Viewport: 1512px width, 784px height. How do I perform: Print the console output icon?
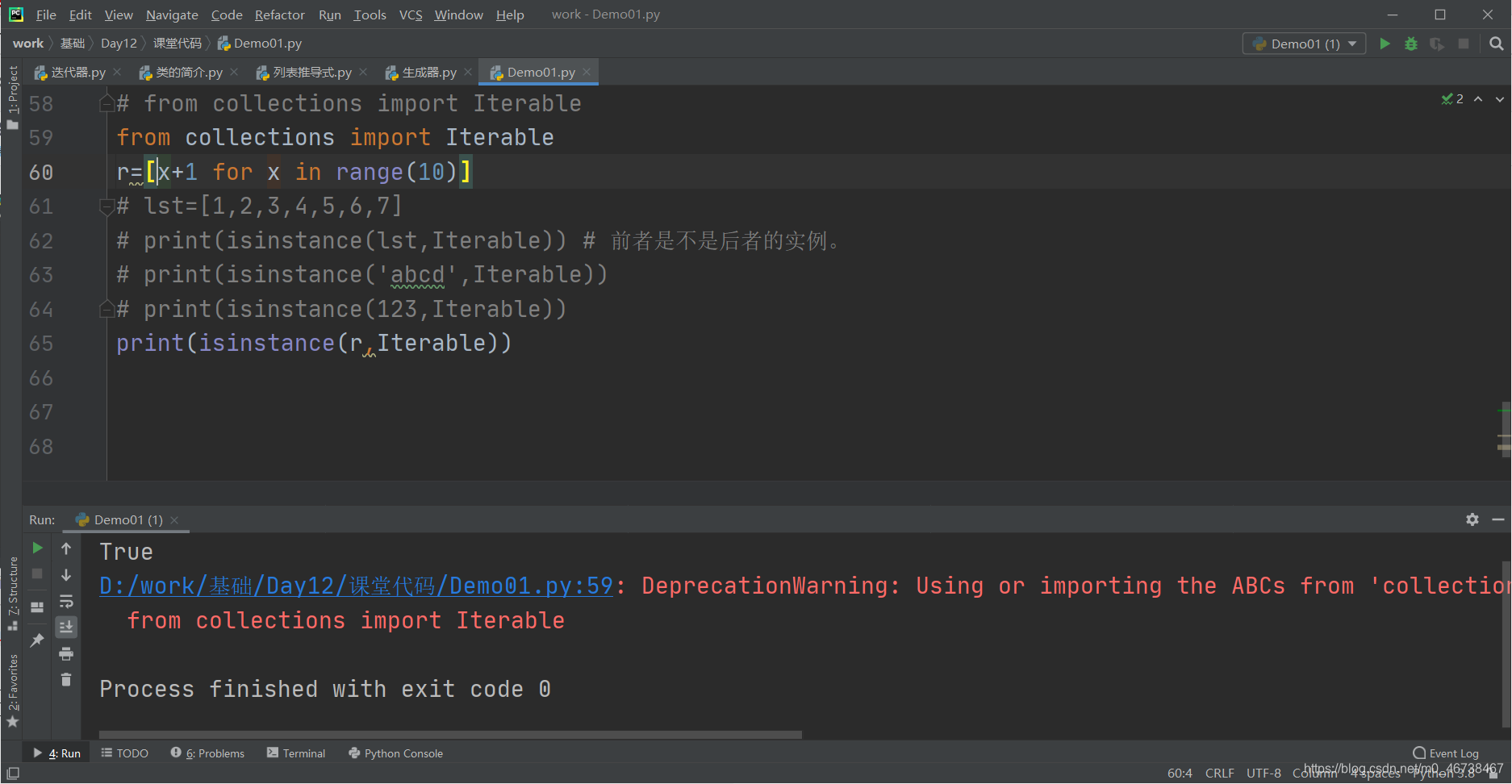pyautogui.click(x=66, y=653)
